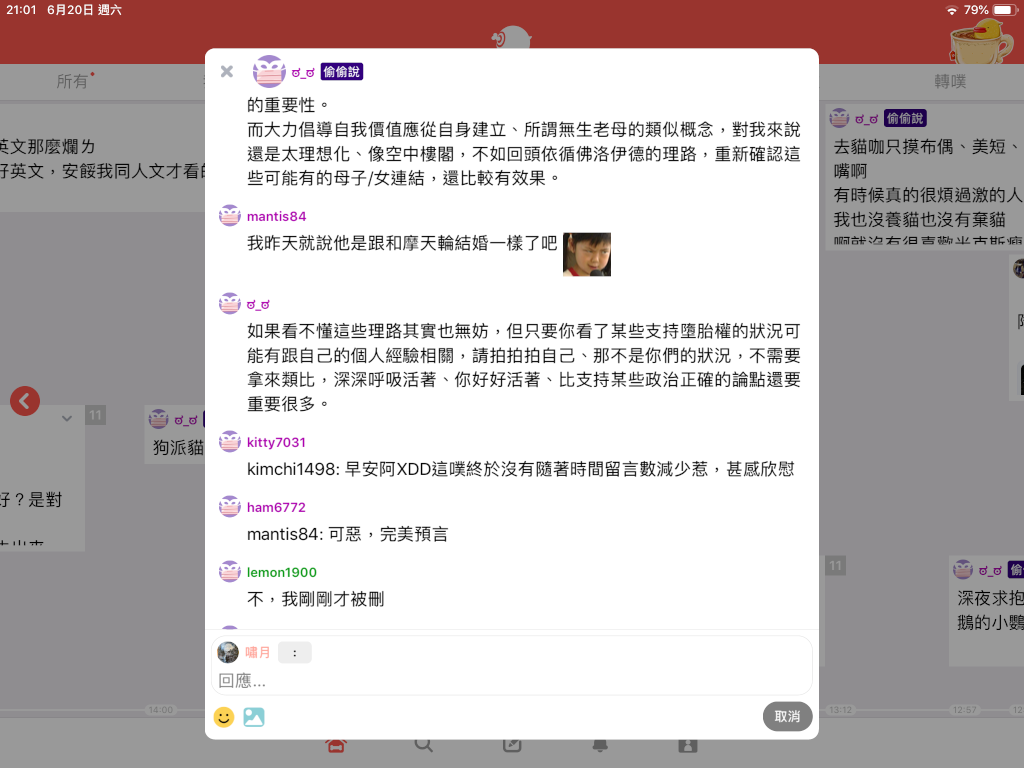
Task: Open the profile icon in bottom bar
Action: 688,745
